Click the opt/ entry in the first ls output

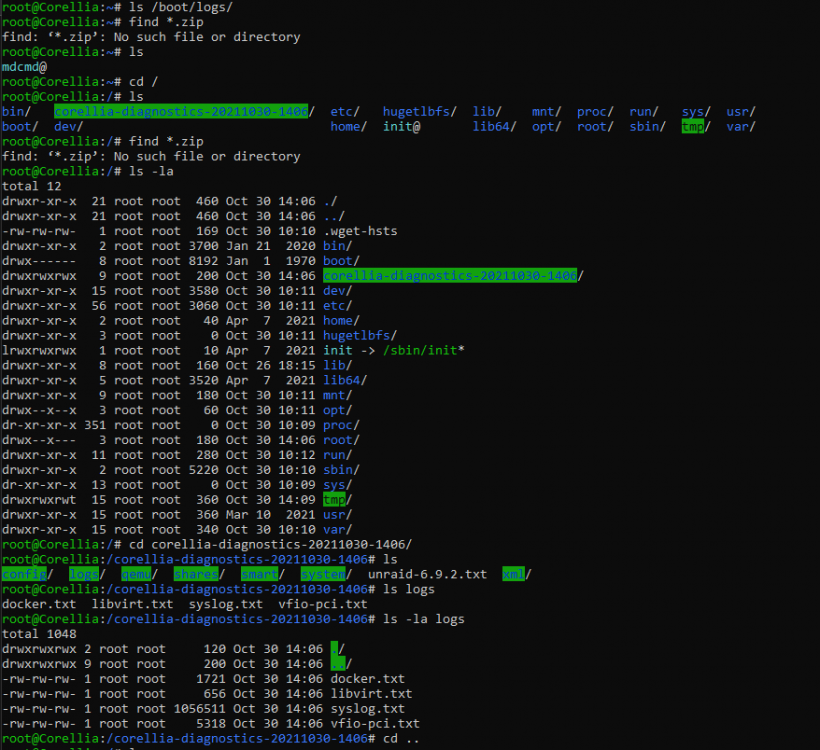(x=546, y=127)
